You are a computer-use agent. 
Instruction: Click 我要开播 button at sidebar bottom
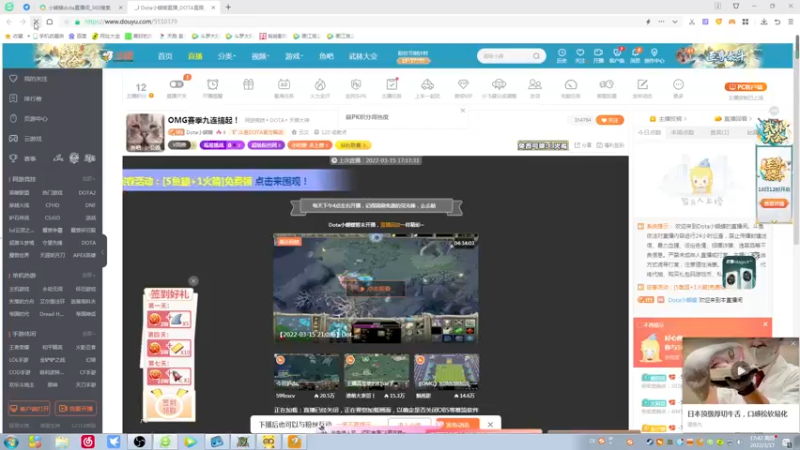point(76,409)
